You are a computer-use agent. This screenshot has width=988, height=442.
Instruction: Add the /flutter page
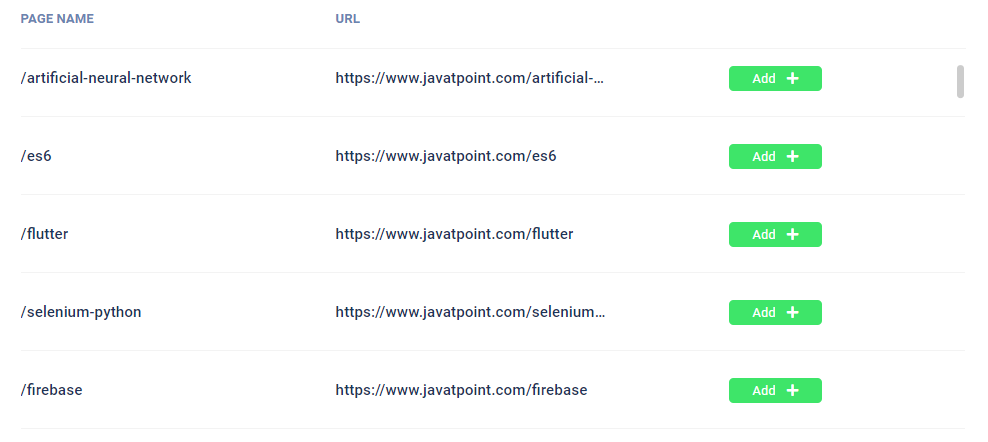[775, 235]
